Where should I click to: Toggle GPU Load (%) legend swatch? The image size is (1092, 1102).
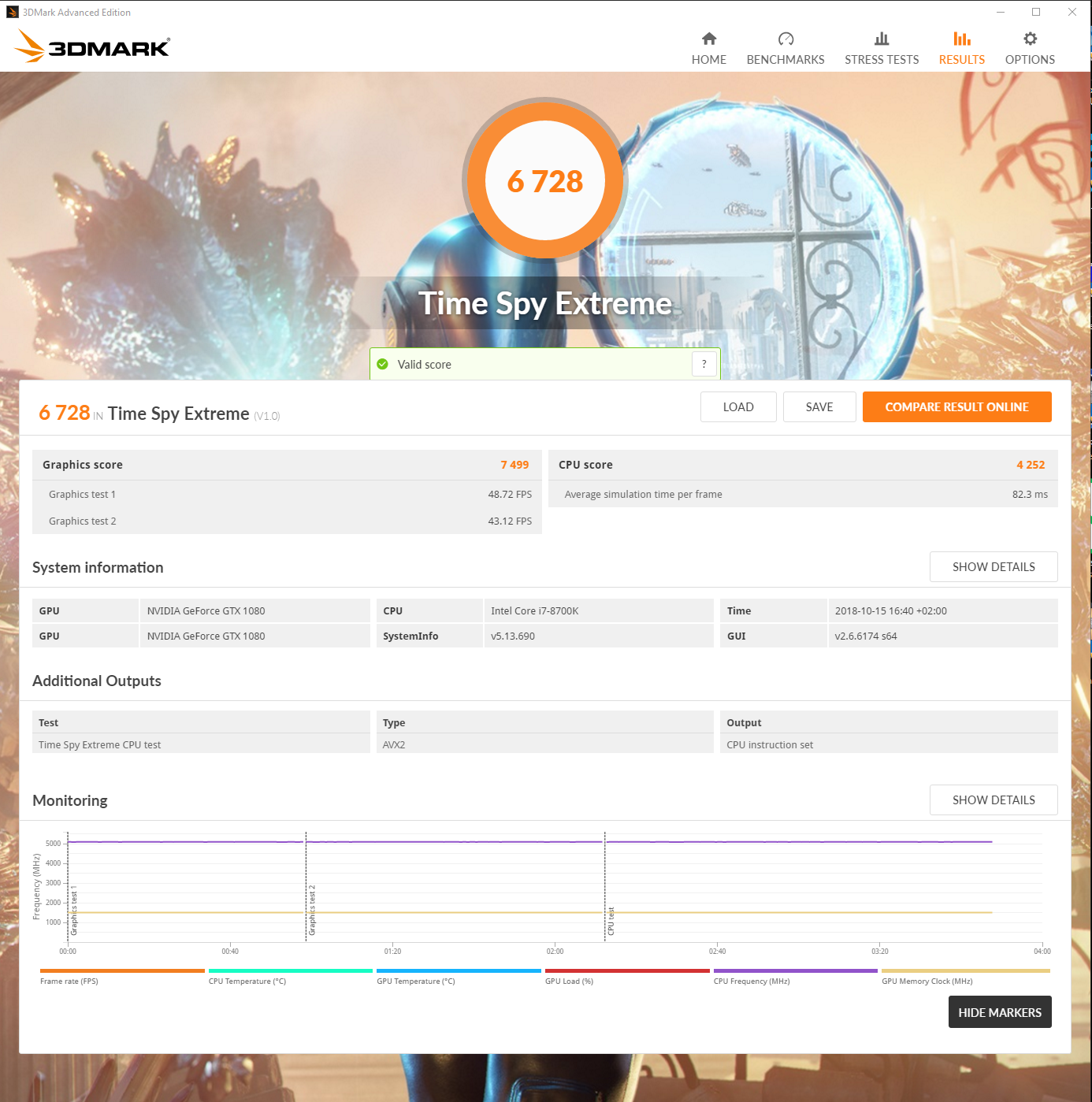[x=627, y=970]
